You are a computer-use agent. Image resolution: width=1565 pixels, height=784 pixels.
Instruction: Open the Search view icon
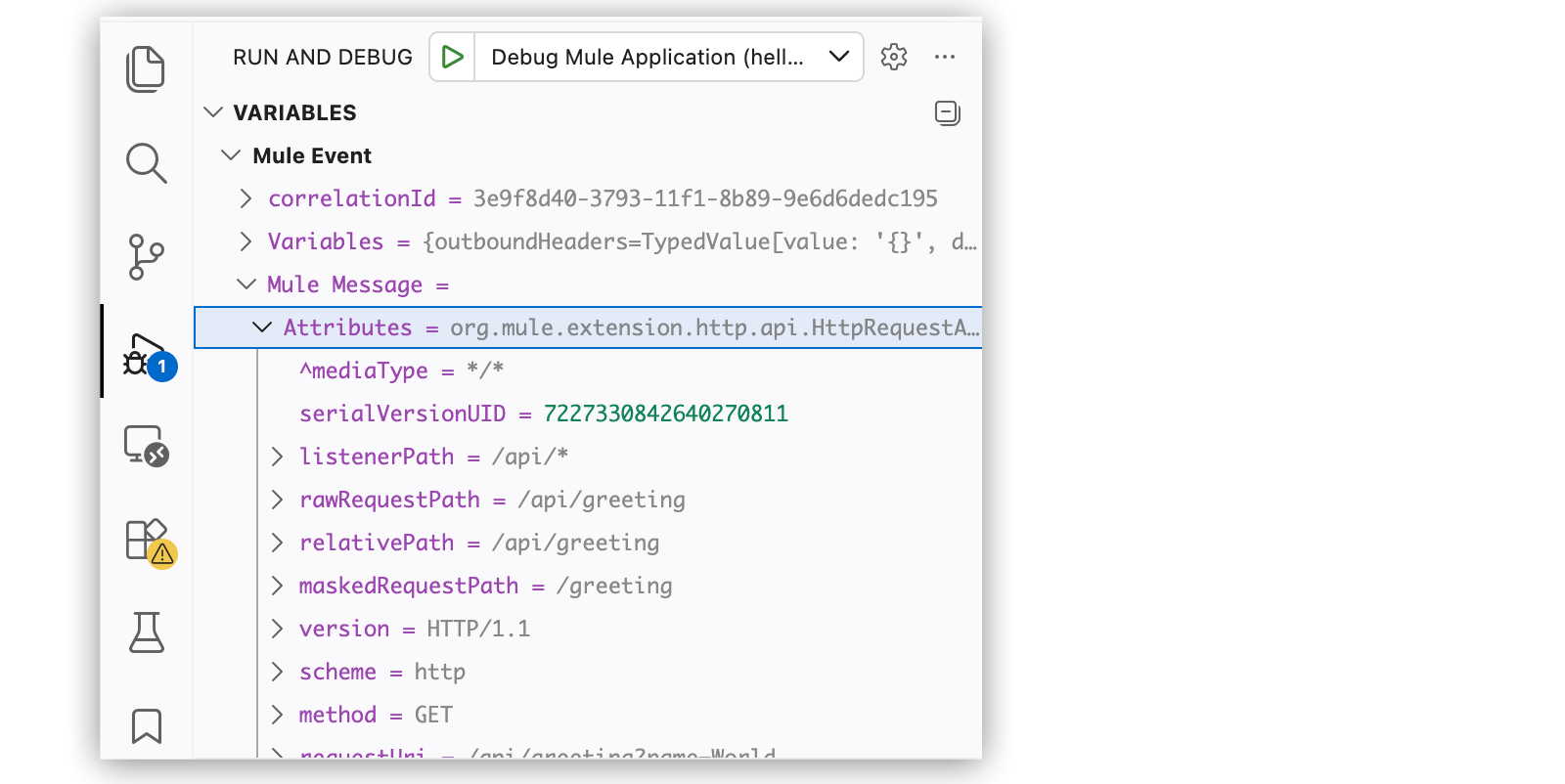(x=146, y=163)
